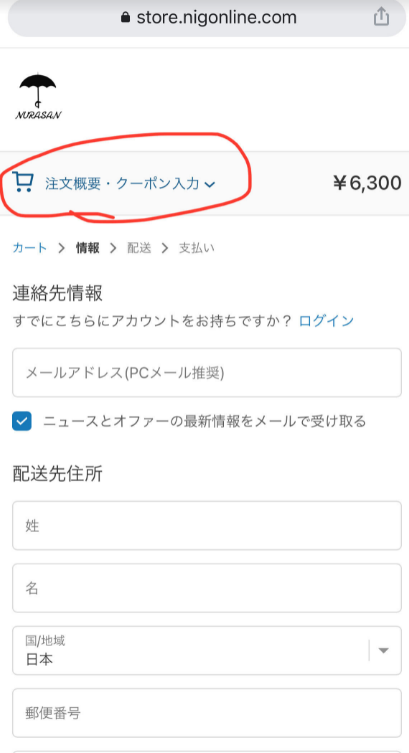Click the shopping cart icon

tap(23, 182)
